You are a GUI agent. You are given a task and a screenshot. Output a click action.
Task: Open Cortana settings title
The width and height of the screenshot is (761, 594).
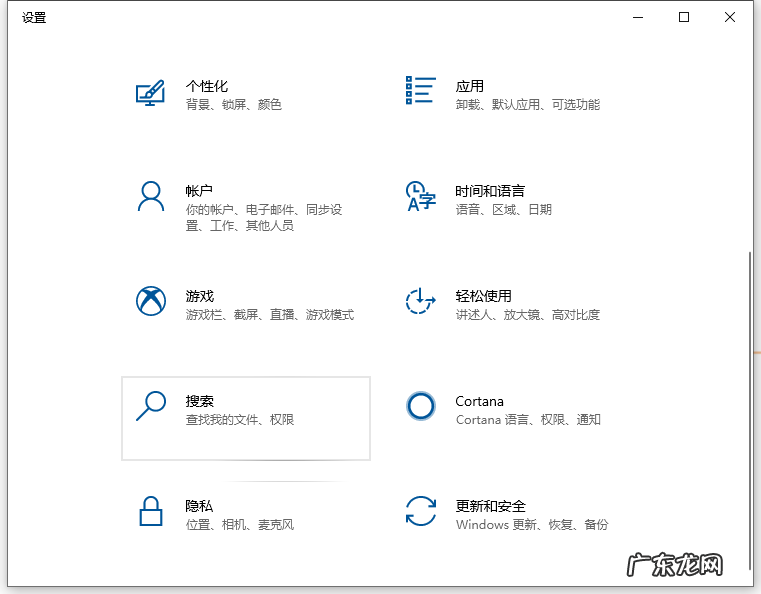(x=480, y=401)
